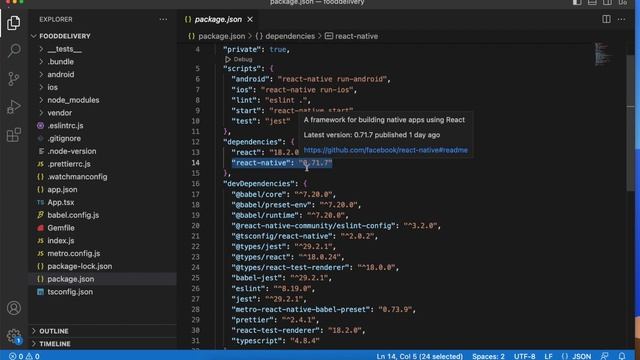Open errors and warnings in status bar

(24, 356)
